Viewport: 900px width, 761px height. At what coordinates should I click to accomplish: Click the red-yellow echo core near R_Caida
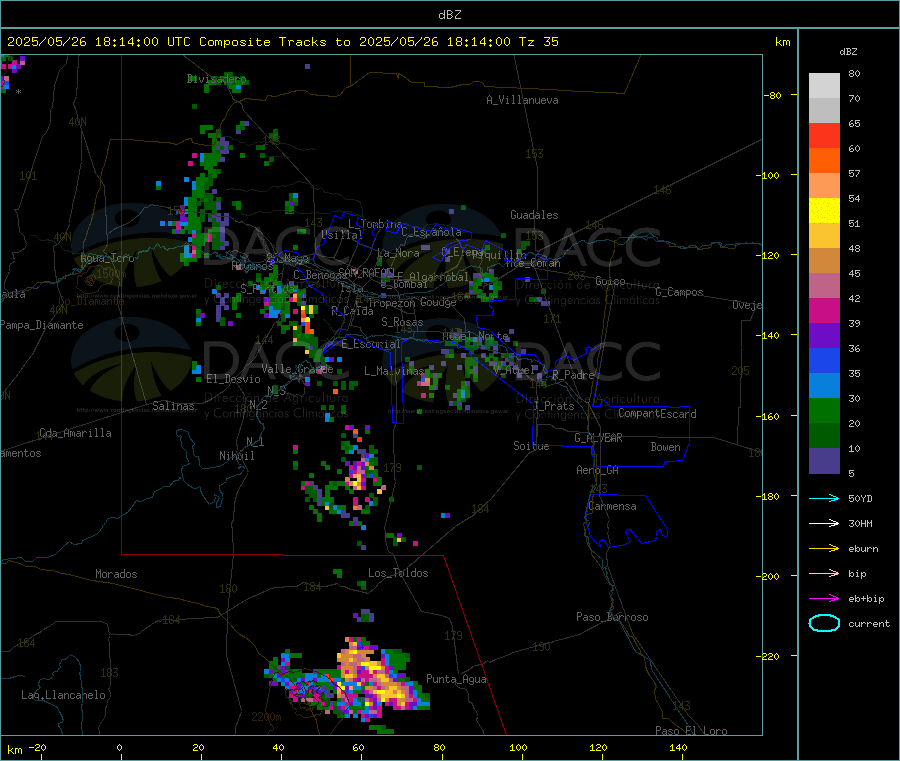pos(307,321)
